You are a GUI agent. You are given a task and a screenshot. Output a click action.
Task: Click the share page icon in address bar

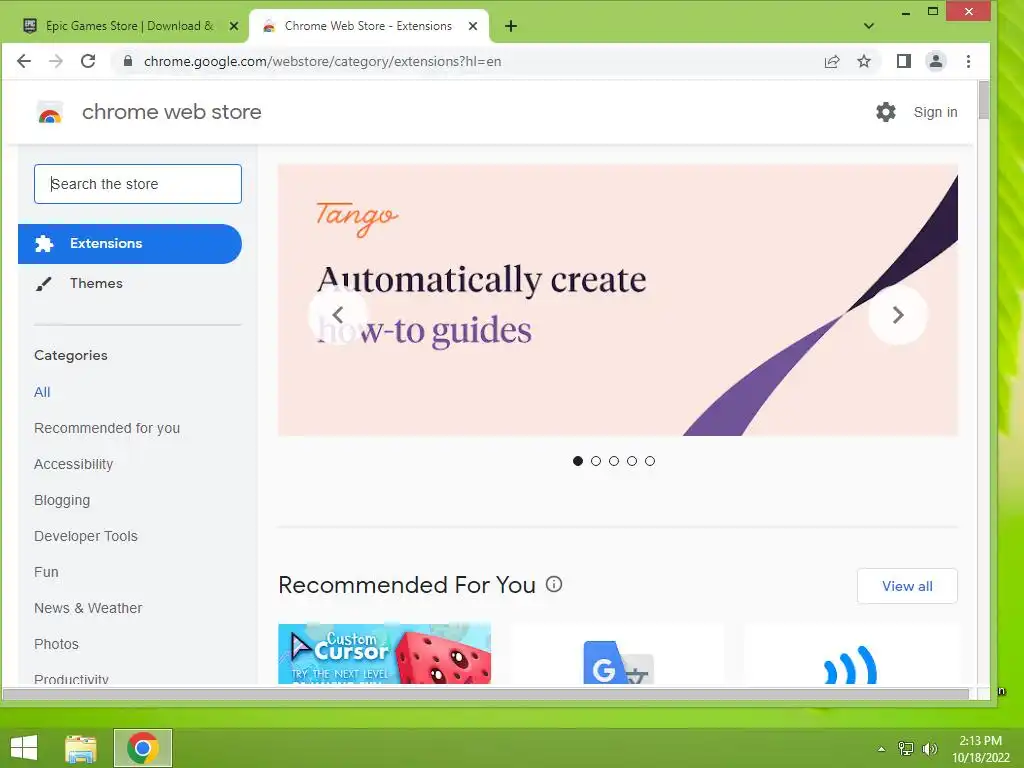(x=831, y=61)
